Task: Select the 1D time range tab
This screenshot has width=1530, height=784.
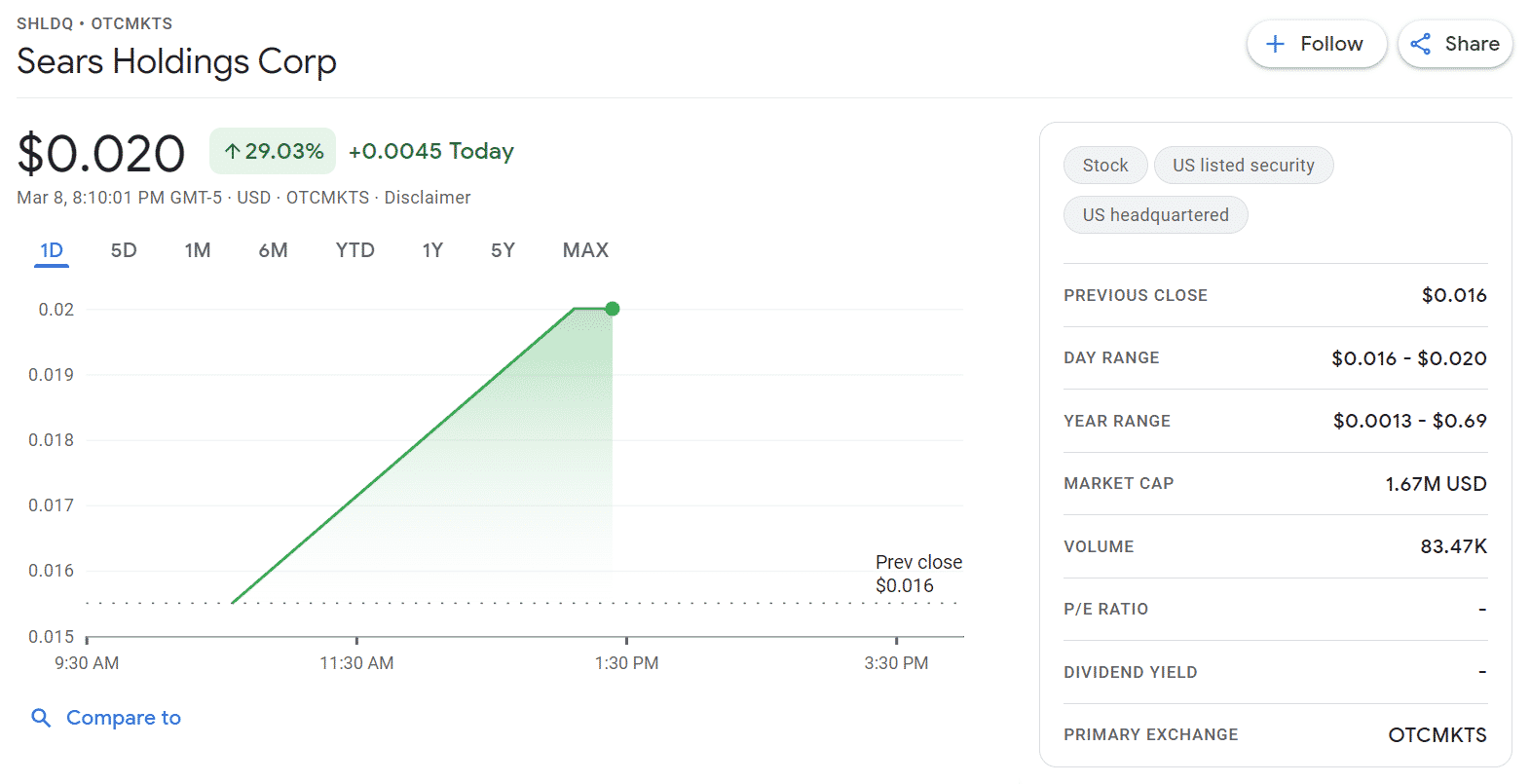Action: pos(52,250)
